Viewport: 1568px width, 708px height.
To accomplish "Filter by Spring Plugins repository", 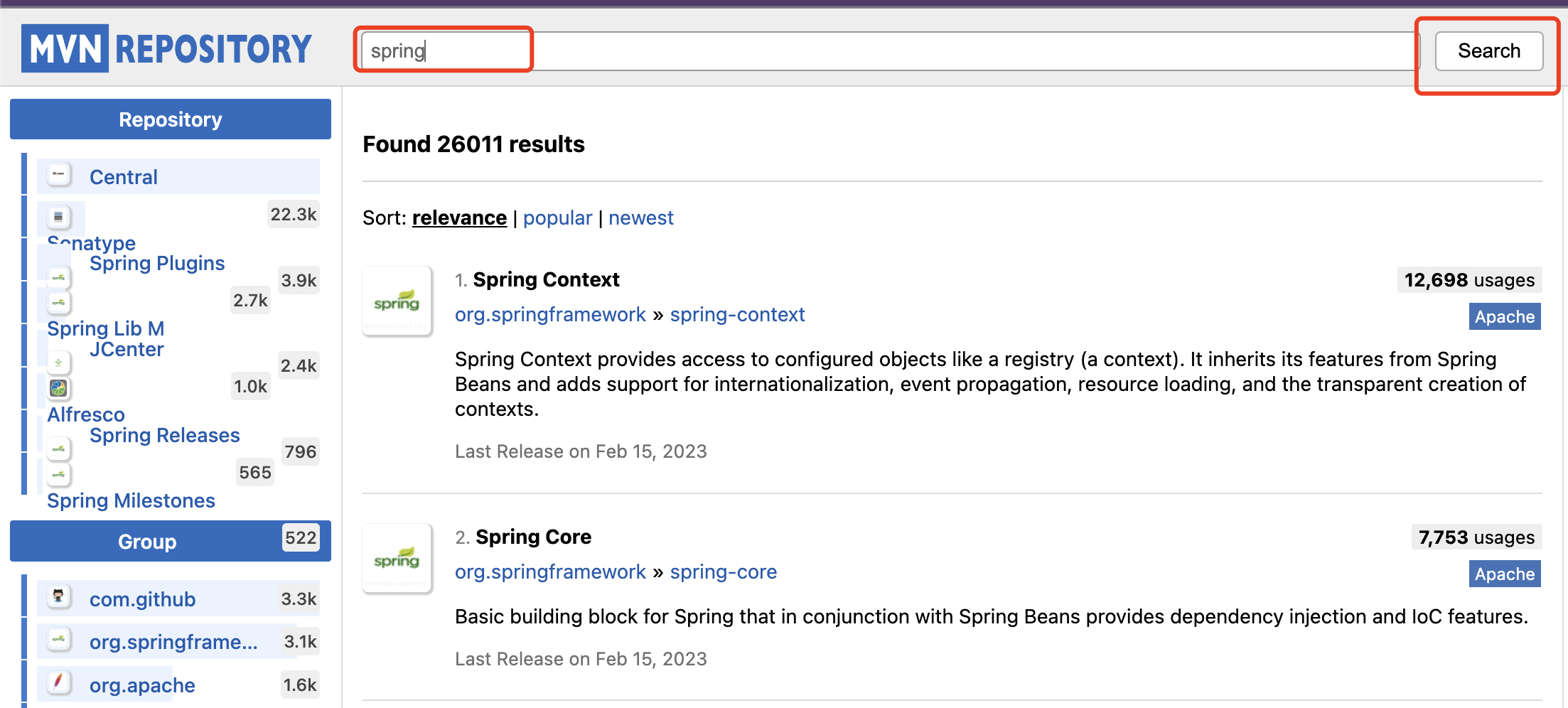I will [157, 263].
